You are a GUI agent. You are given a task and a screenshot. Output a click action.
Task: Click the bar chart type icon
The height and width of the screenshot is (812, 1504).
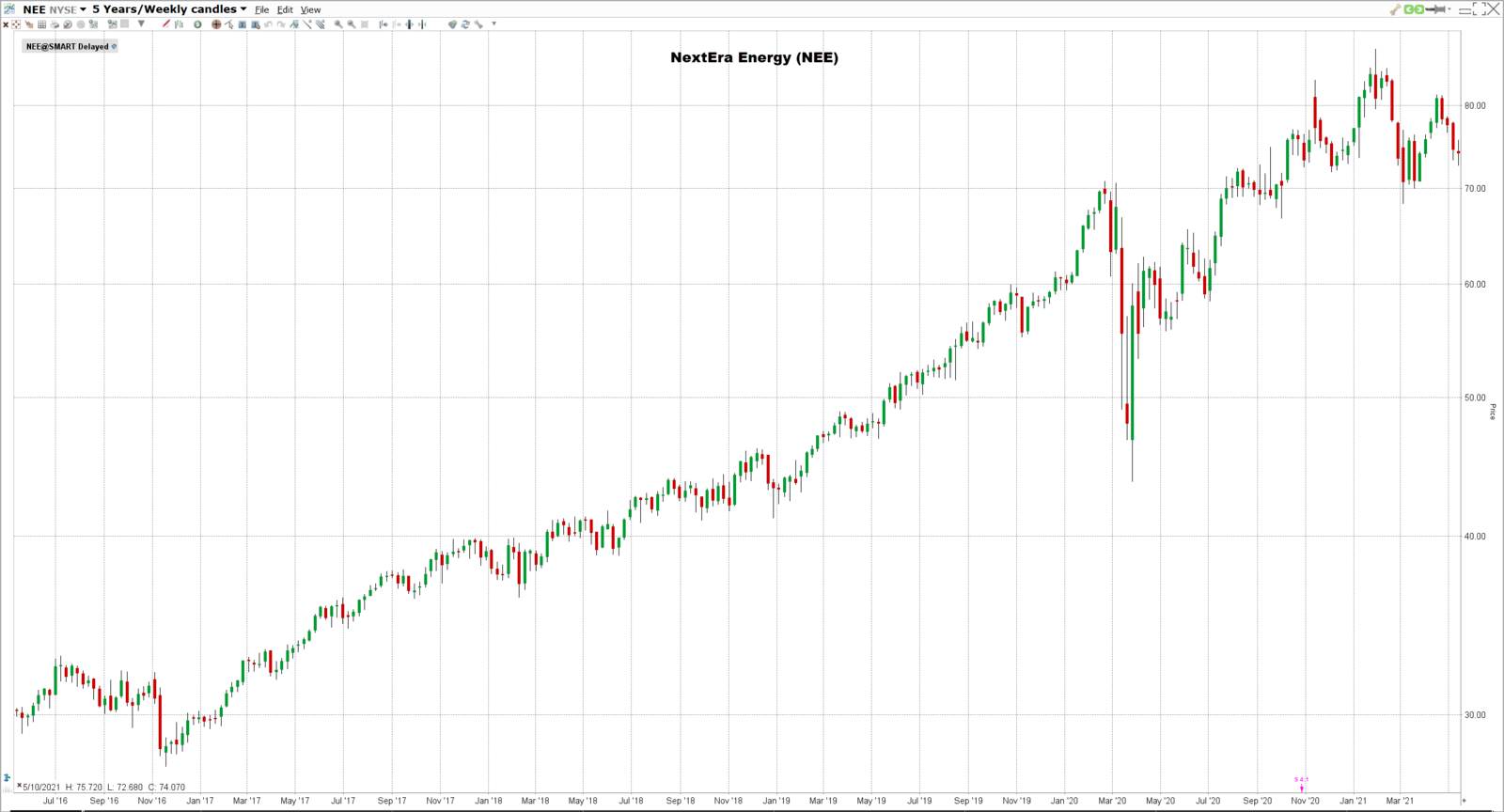click(180, 23)
